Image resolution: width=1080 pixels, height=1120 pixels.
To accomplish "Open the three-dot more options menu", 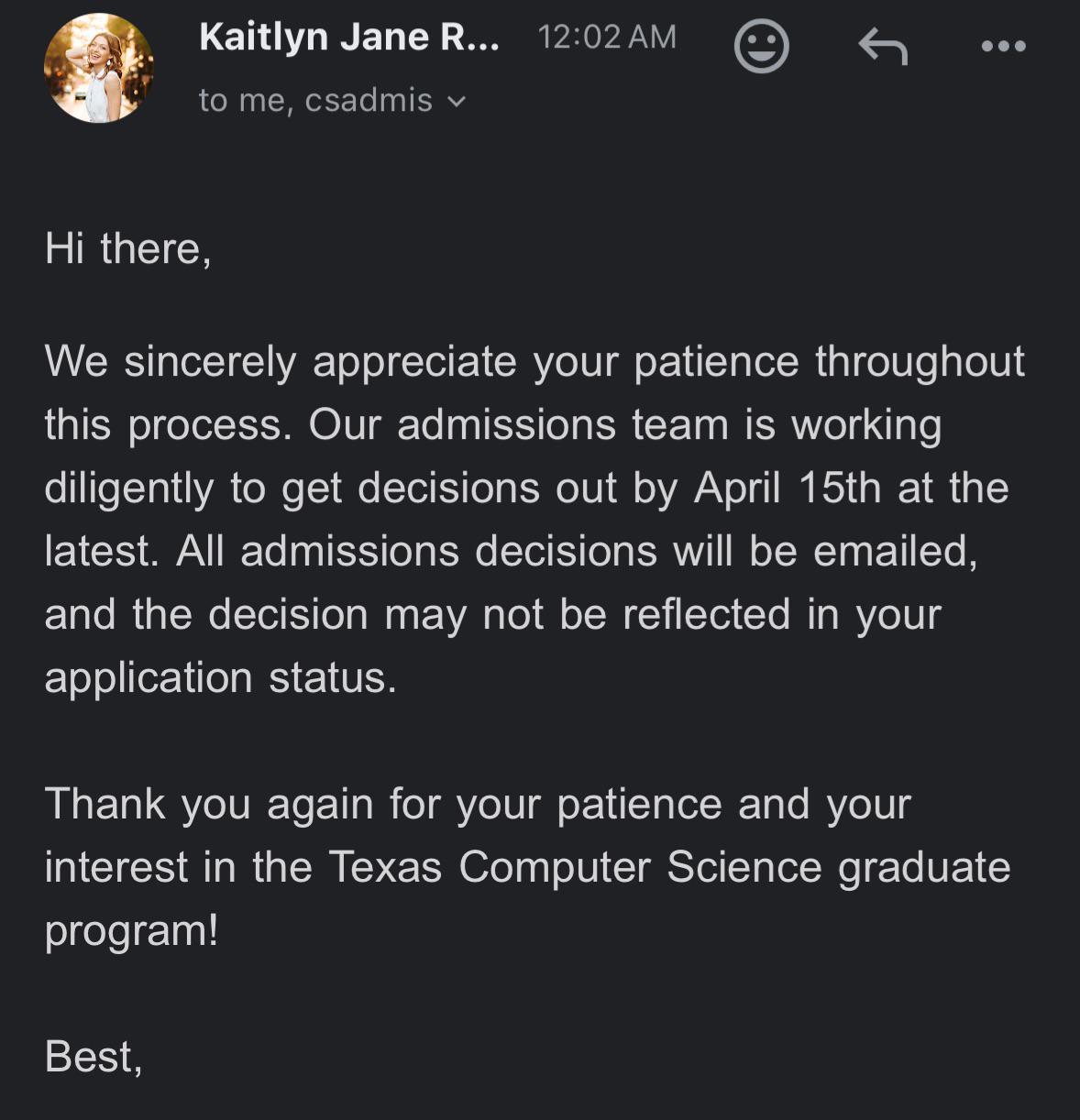I will [1003, 46].
